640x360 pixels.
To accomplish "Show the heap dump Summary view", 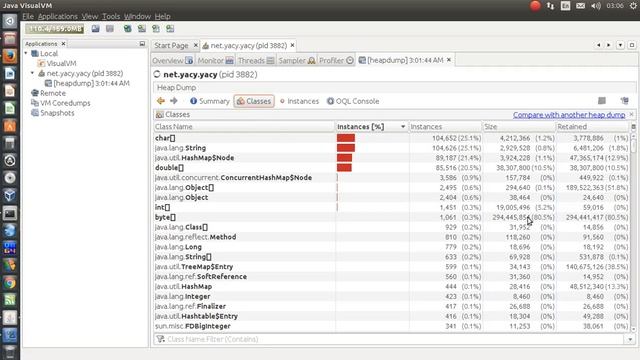I will click(x=210, y=101).
